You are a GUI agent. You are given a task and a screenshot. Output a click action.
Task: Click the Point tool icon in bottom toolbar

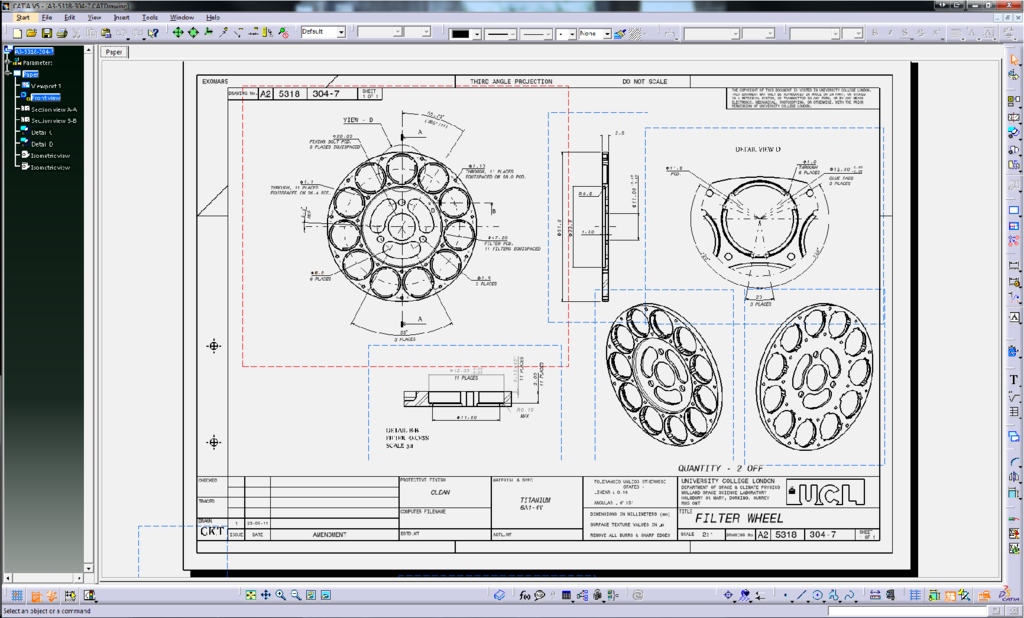coord(786,595)
